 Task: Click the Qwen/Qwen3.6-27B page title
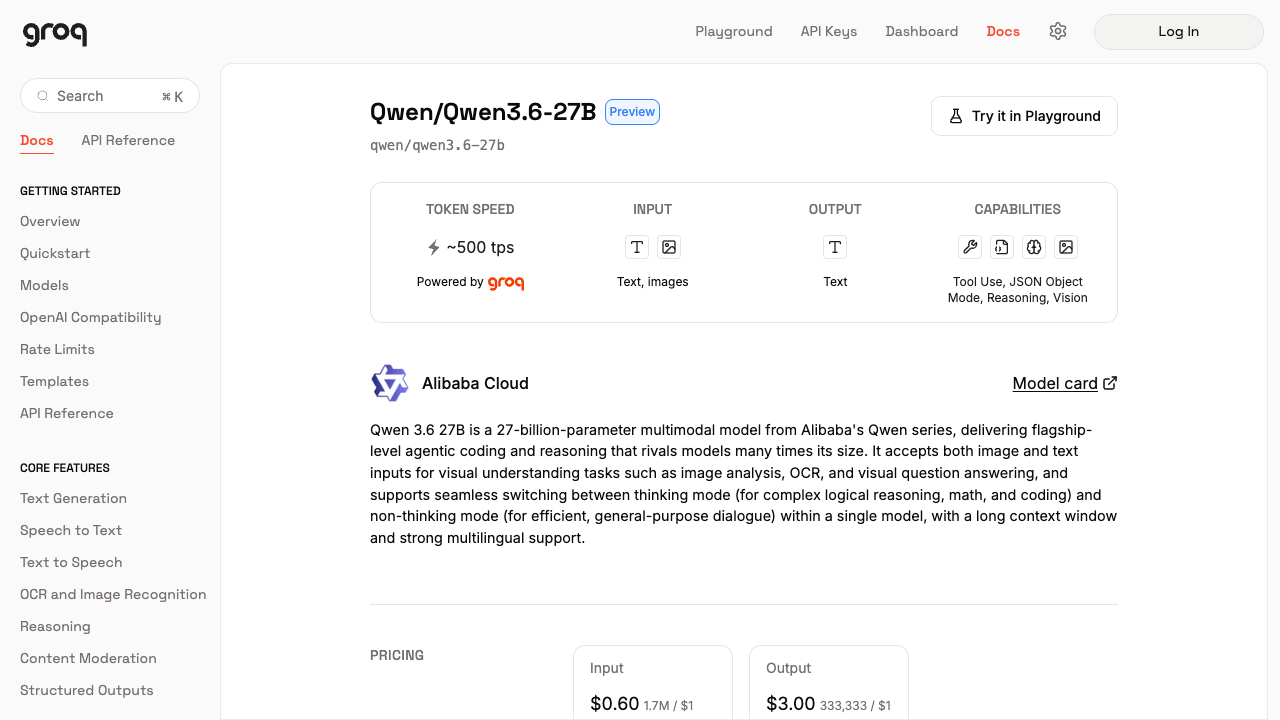click(x=483, y=112)
